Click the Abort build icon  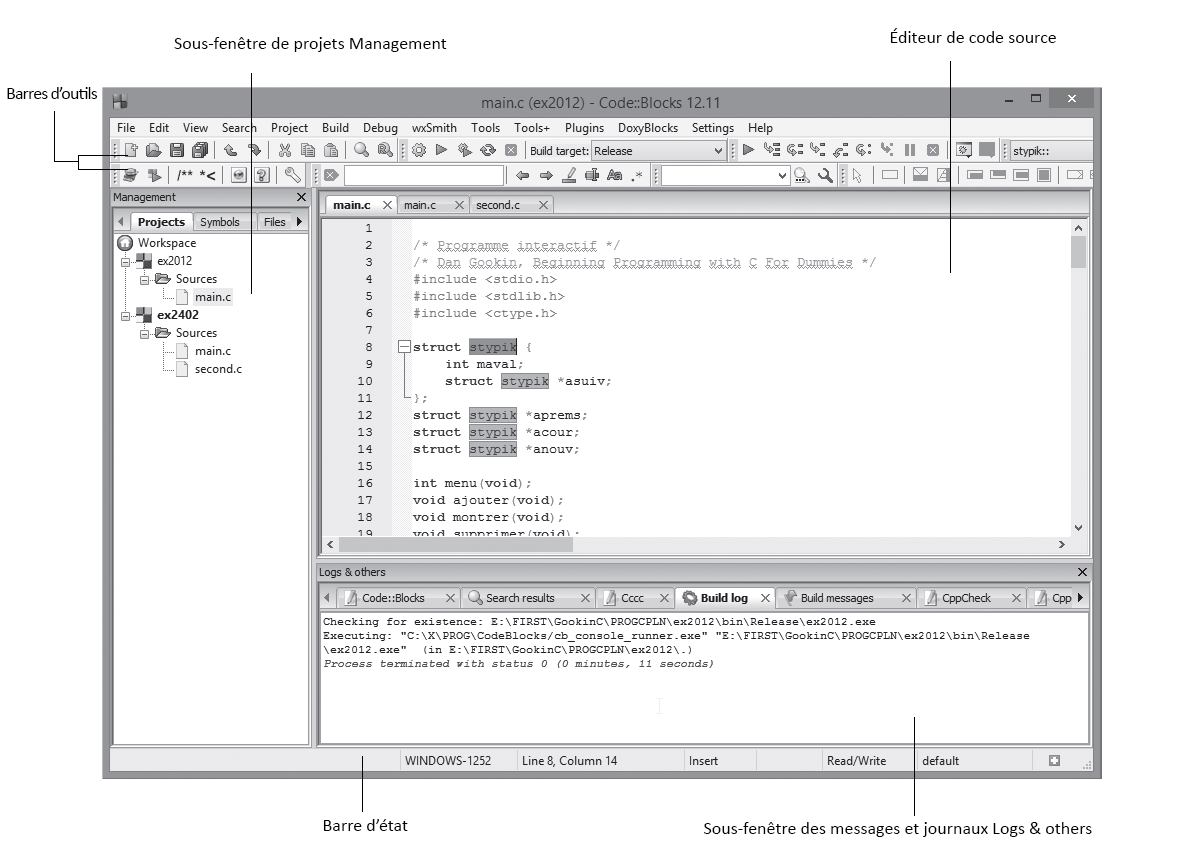point(511,151)
